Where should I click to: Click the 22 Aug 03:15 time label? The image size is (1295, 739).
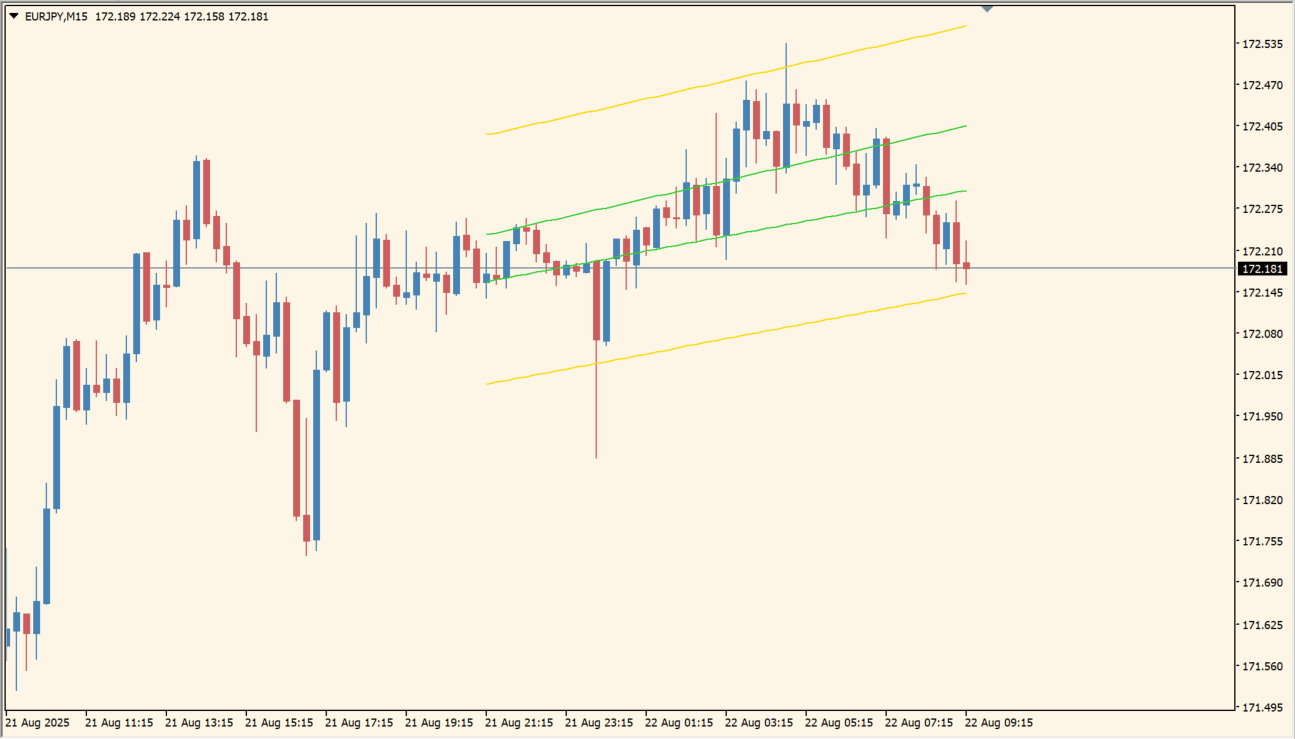coord(759,721)
